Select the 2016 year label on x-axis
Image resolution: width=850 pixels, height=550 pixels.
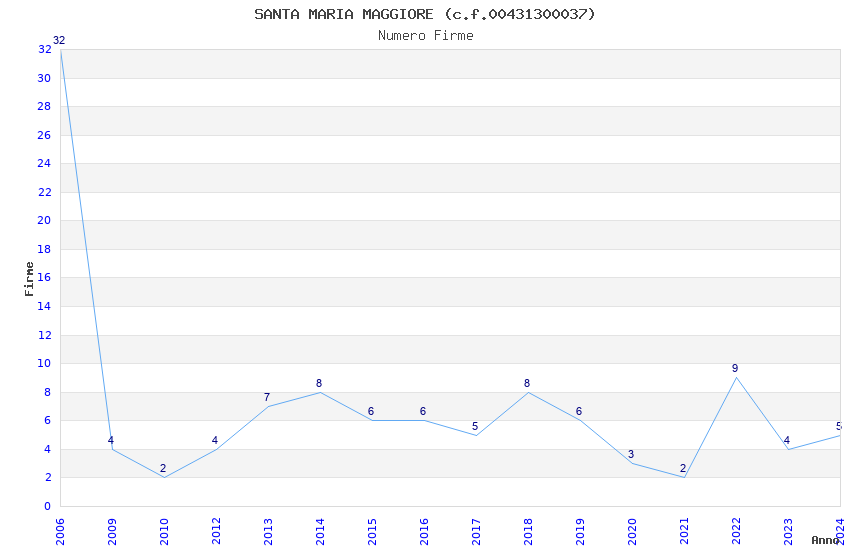(424, 532)
